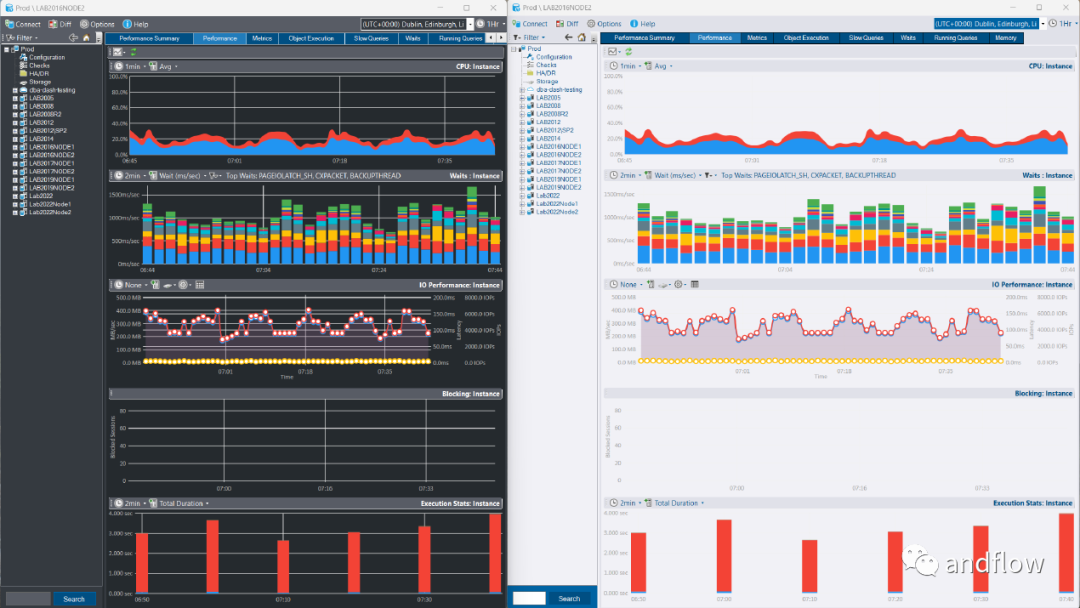Click the home icon in dark window
Viewport: 1080px width, 608px height.
coord(86,38)
